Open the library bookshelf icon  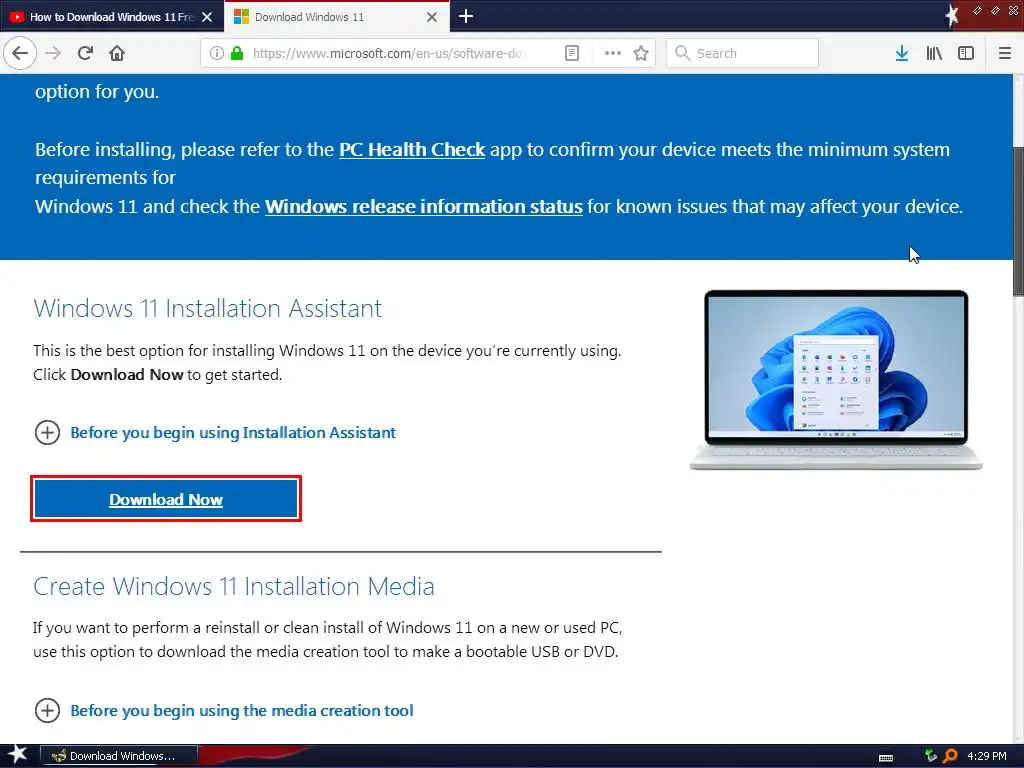(x=934, y=53)
